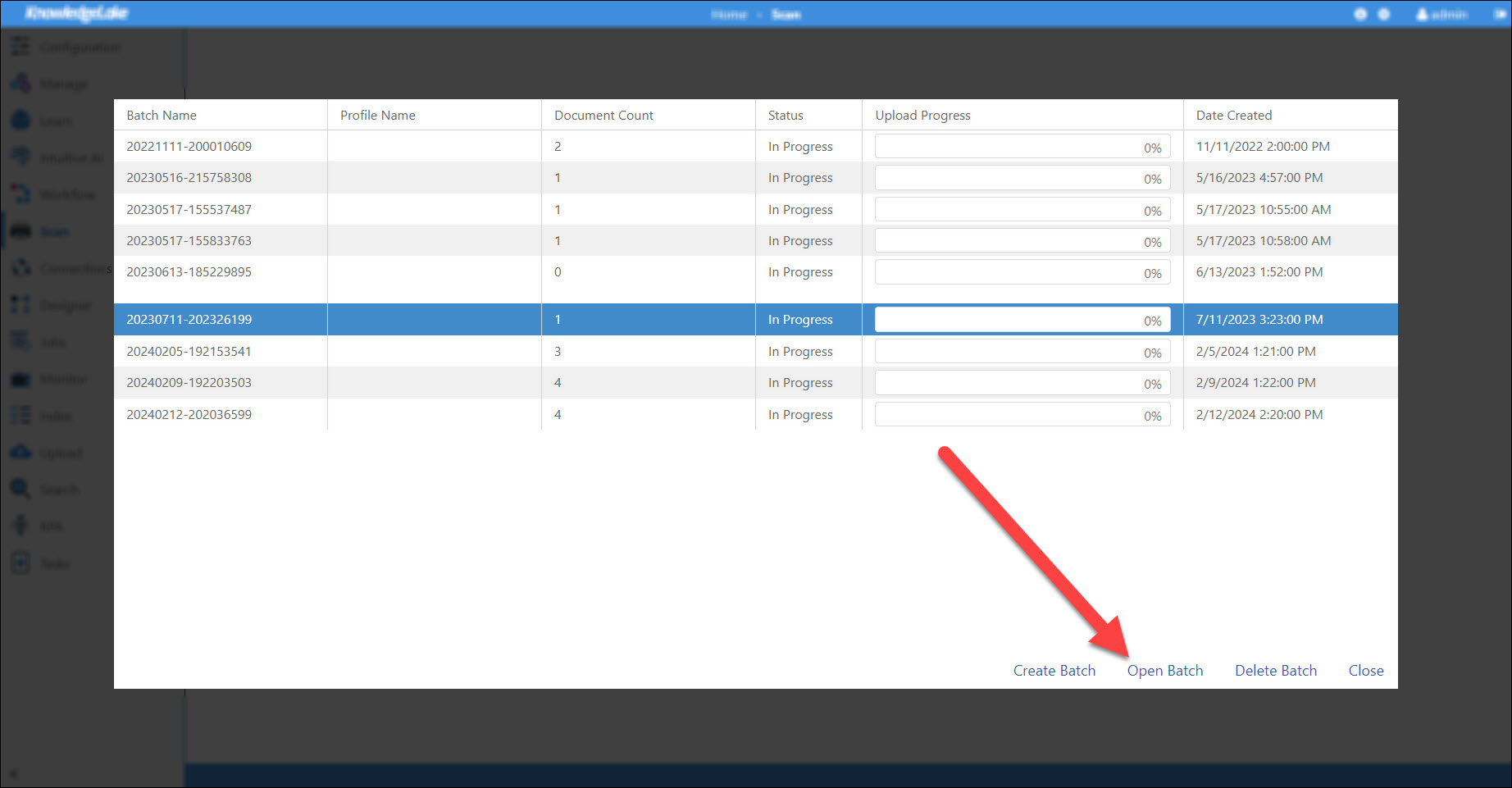Screen dimensions: 1512x788
Task: Click the upload progress bar of batch 20230711-202326199
Action: pos(1022,320)
